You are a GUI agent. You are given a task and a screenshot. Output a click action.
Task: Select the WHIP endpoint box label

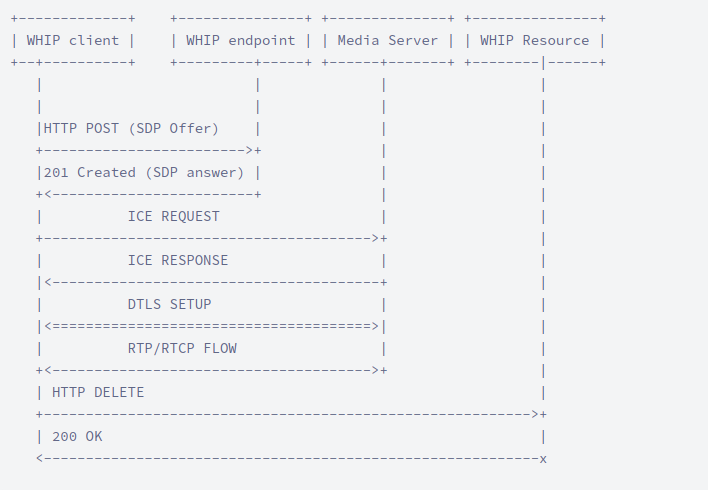point(240,41)
